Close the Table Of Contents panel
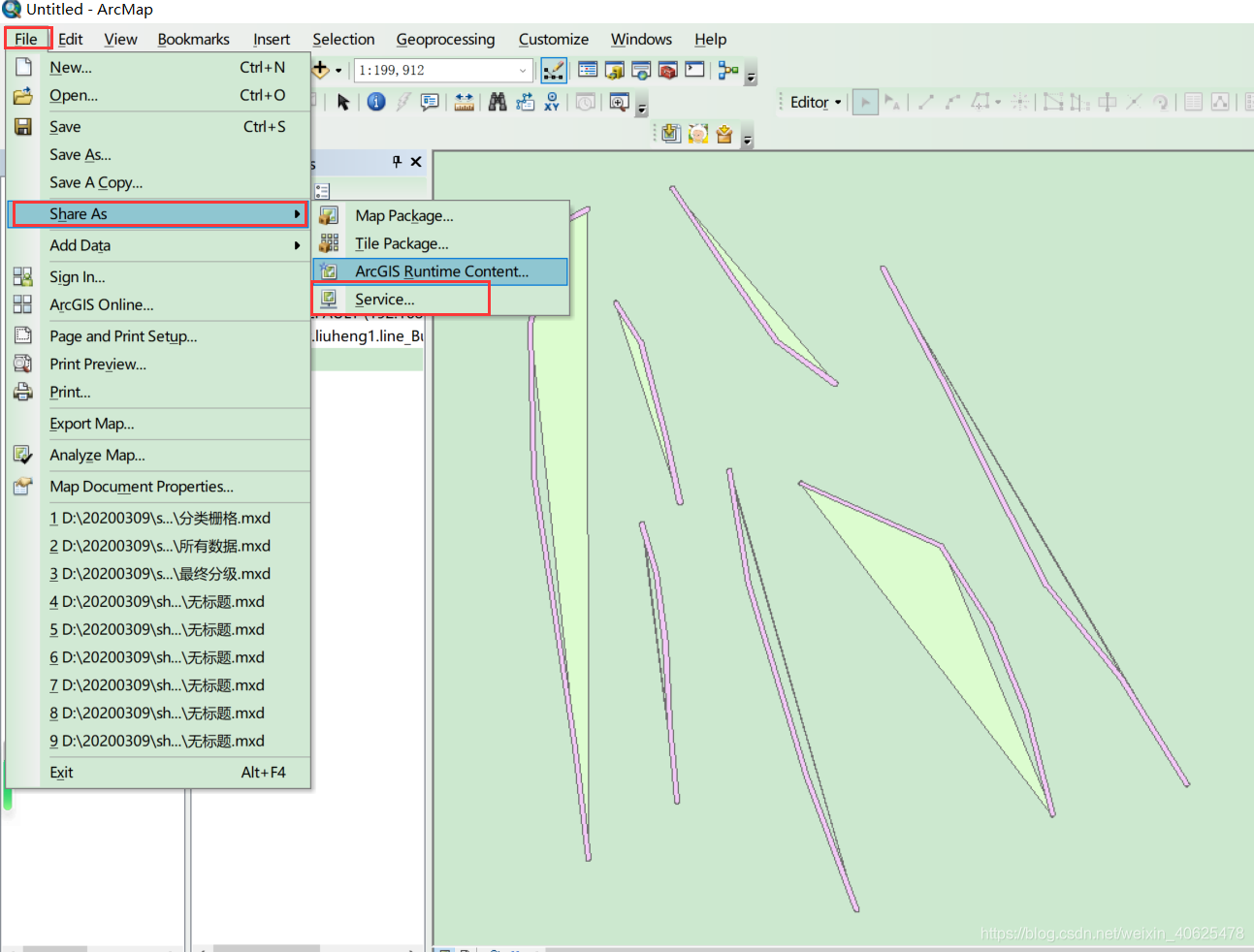This screenshot has width=1254, height=952. click(416, 162)
